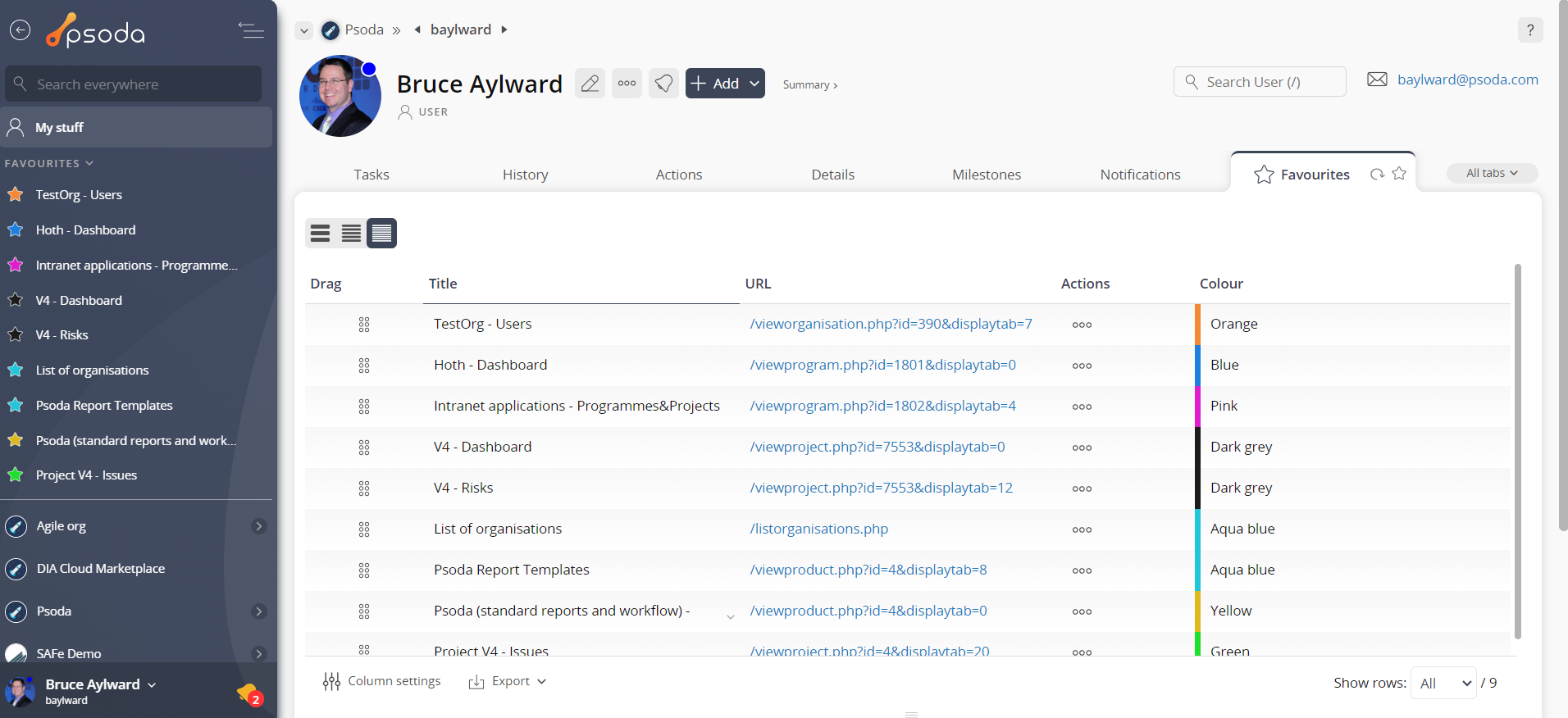This screenshot has height=718, width=1568.
Task: Click the orange star for TestOrg - Users favourite
Action: click(x=15, y=194)
